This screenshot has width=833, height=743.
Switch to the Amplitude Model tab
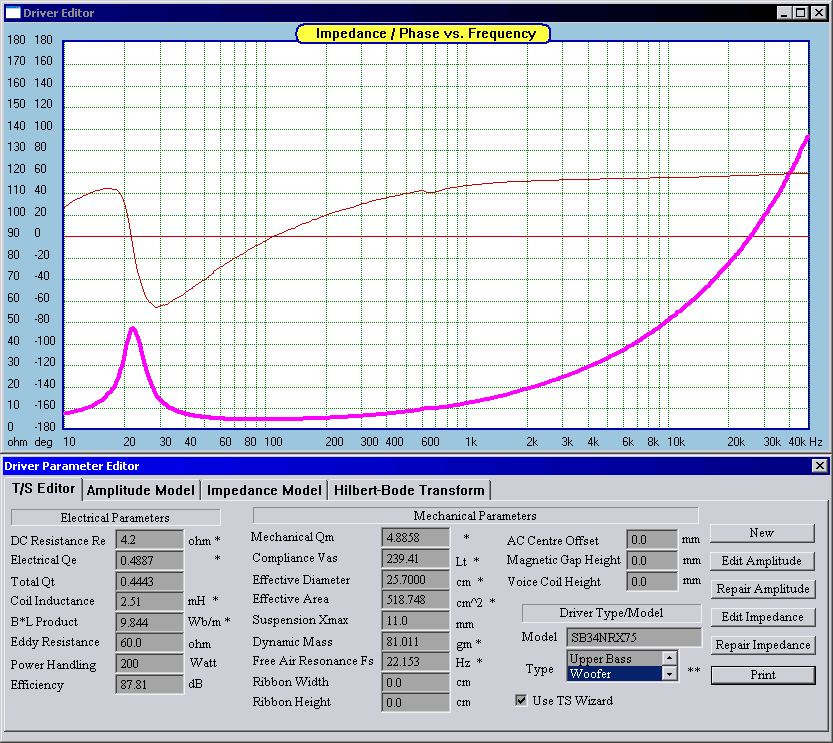click(x=141, y=490)
